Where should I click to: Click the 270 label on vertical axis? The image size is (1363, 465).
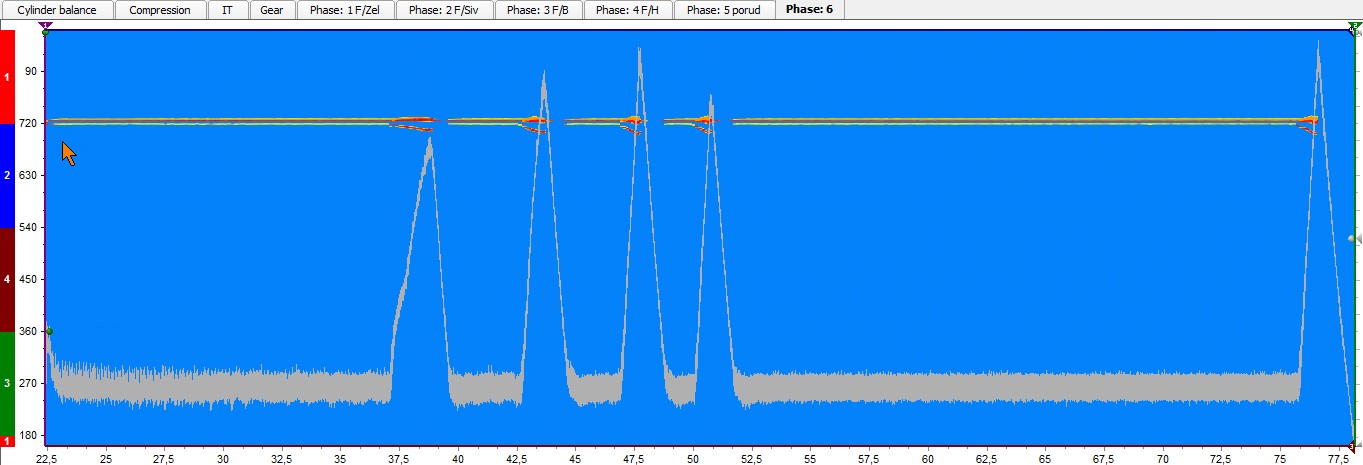click(x=27, y=383)
